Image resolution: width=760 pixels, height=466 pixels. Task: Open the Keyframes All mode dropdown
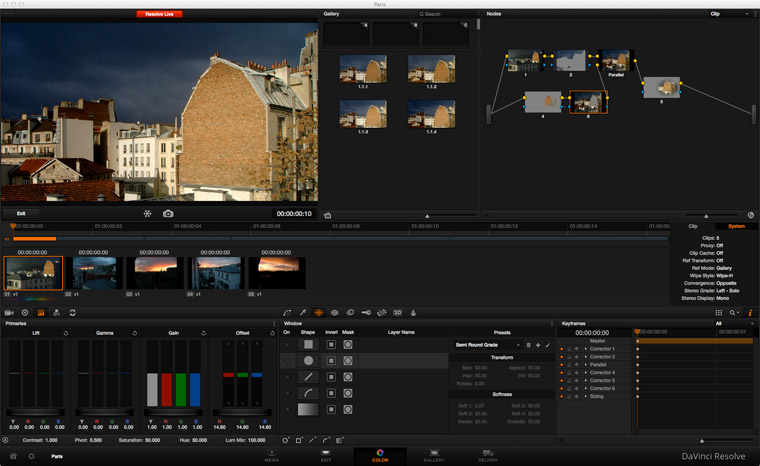point(735,323)
